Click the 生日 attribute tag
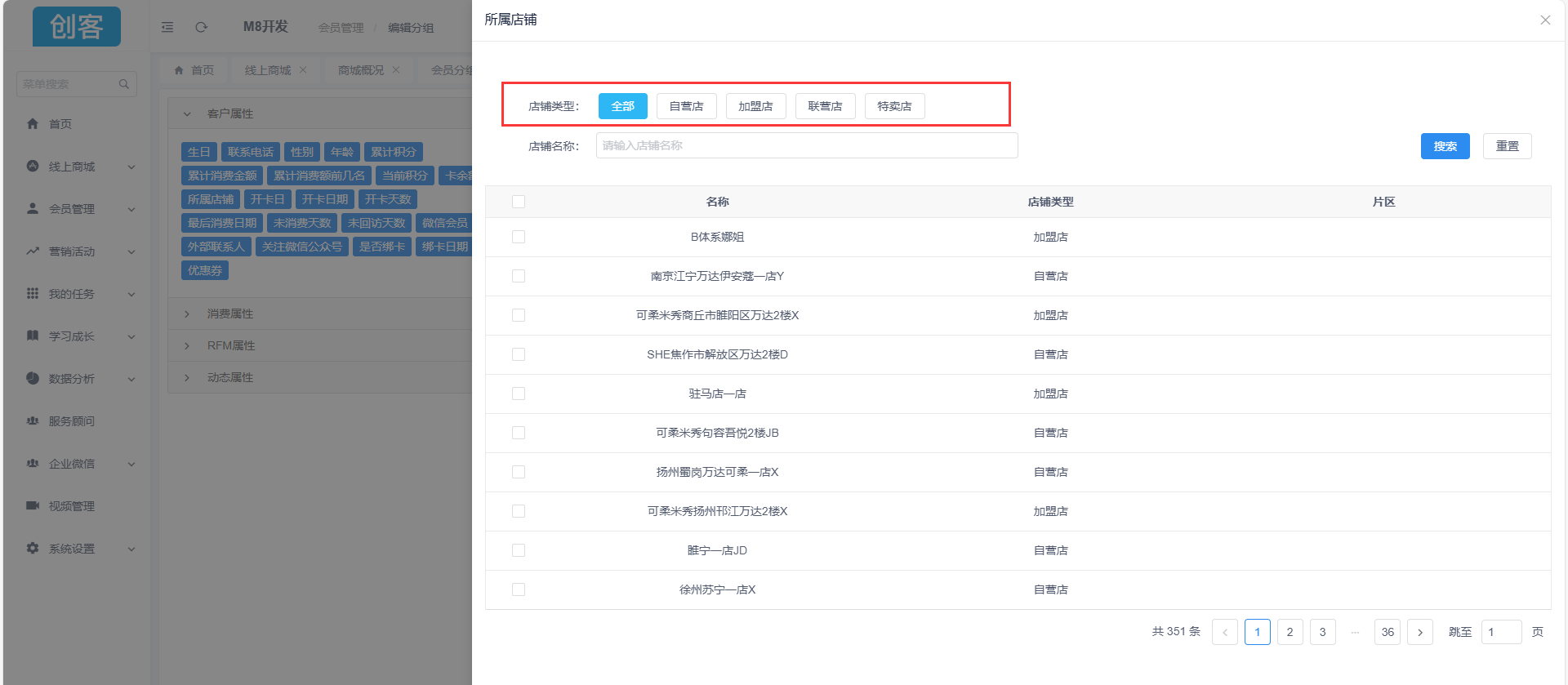 [199, 152]
